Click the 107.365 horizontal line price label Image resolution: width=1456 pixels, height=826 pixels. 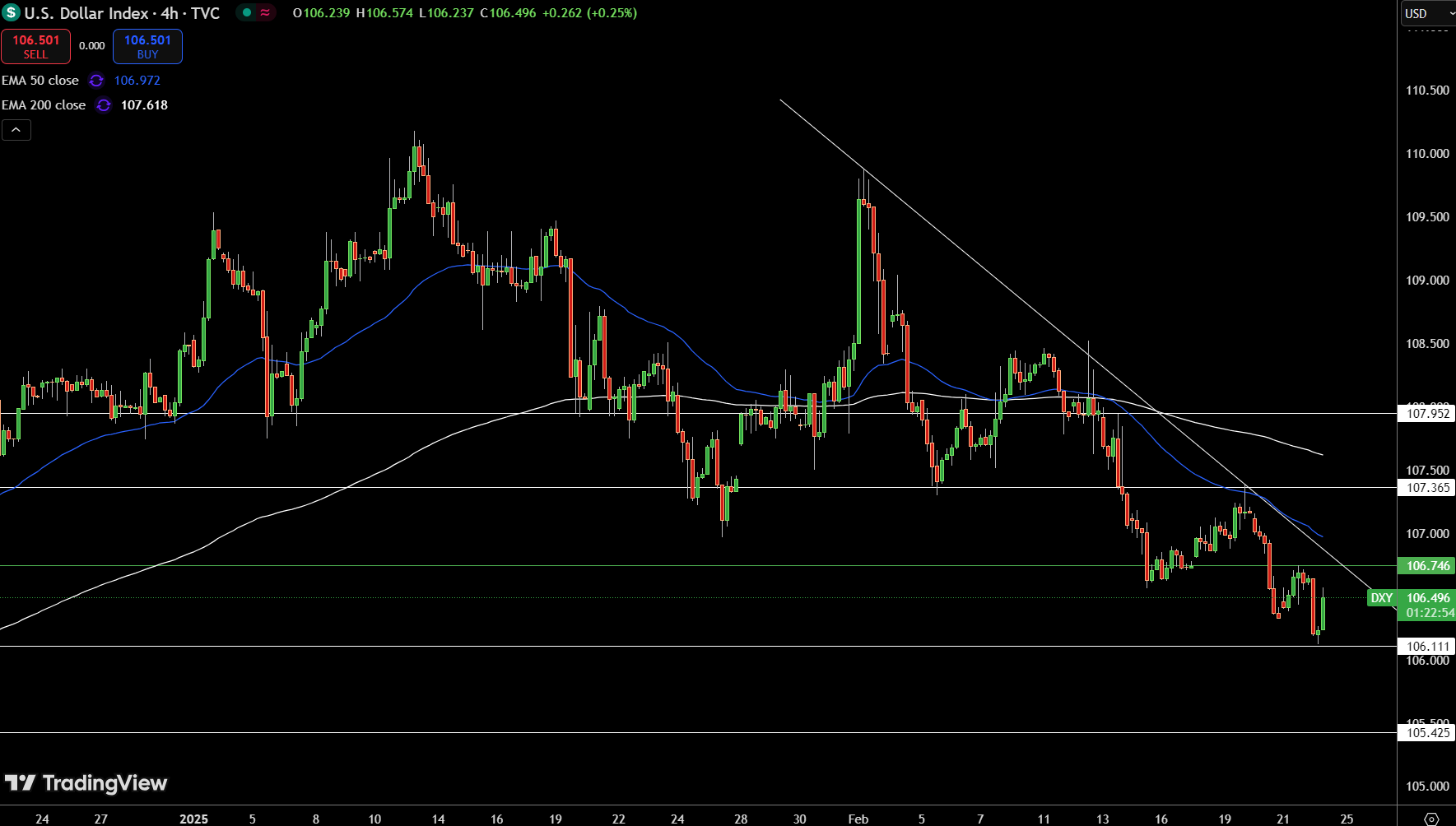click(1427, 488)
